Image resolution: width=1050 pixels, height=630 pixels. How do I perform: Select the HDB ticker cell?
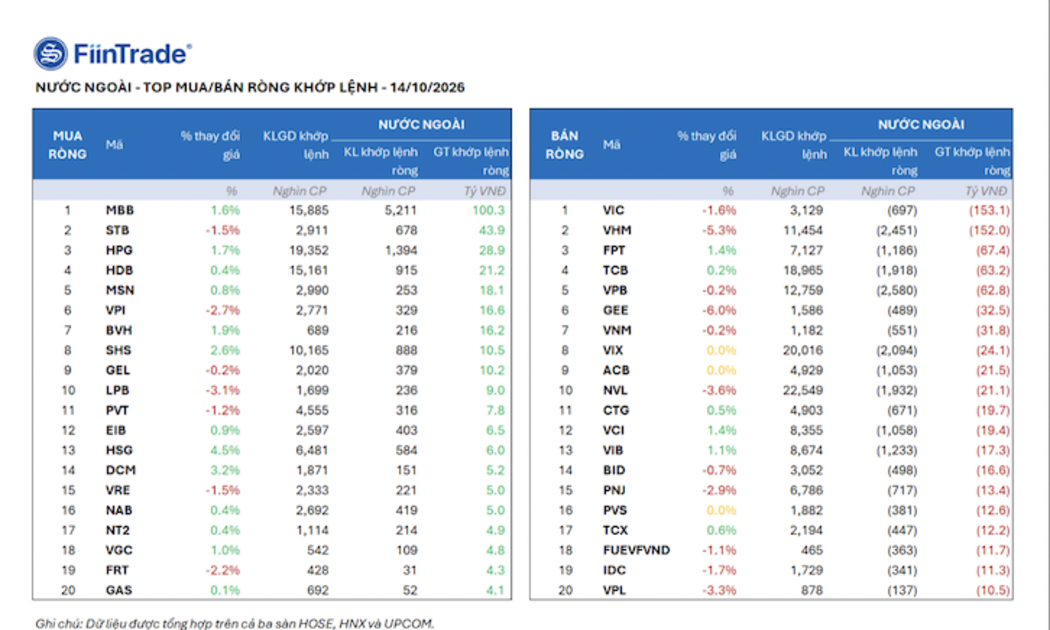tap(119, 270)
